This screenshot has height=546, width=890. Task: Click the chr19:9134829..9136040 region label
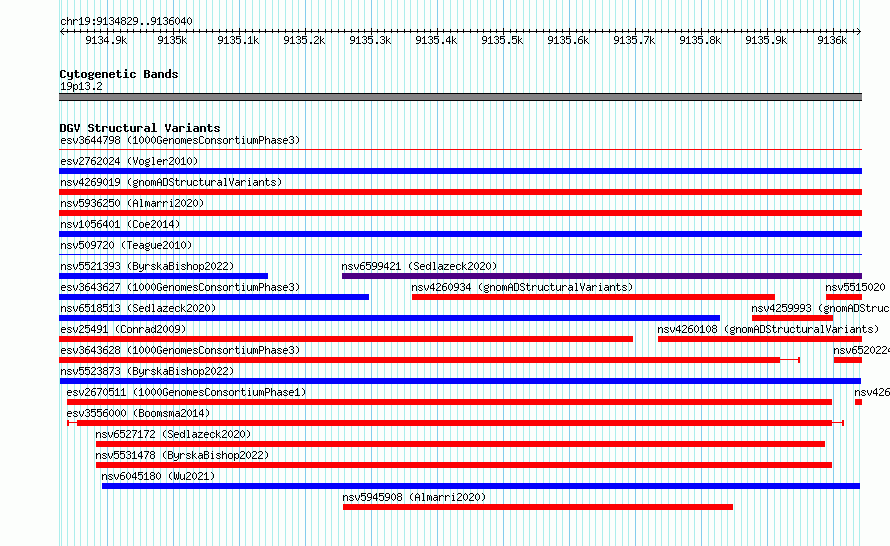click(126, 21)
